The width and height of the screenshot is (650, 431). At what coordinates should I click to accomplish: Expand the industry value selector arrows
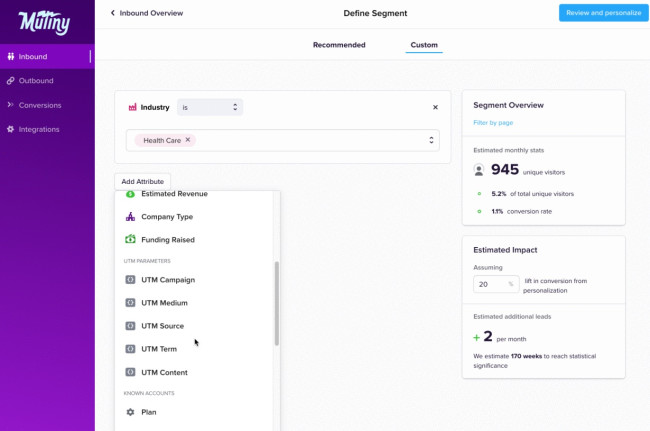point(431,140)
